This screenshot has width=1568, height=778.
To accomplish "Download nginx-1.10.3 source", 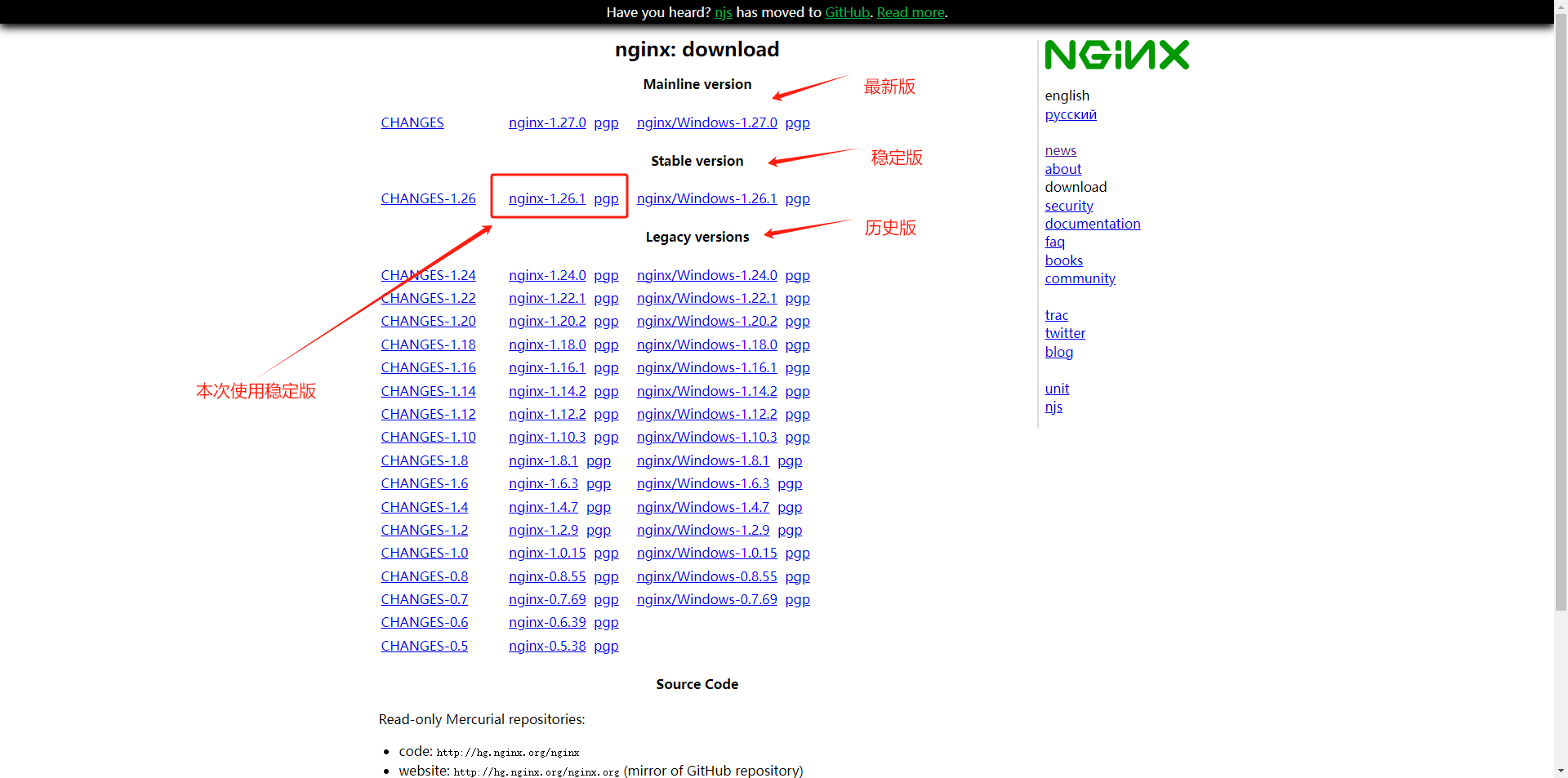I will (547, 437).
